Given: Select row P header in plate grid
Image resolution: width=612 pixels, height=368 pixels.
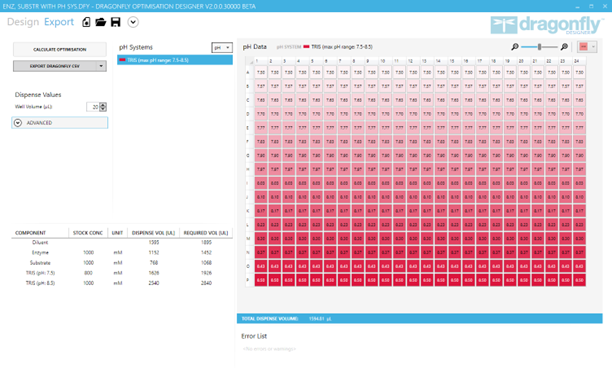Looking at the screenshot, I should click(249, 280).
